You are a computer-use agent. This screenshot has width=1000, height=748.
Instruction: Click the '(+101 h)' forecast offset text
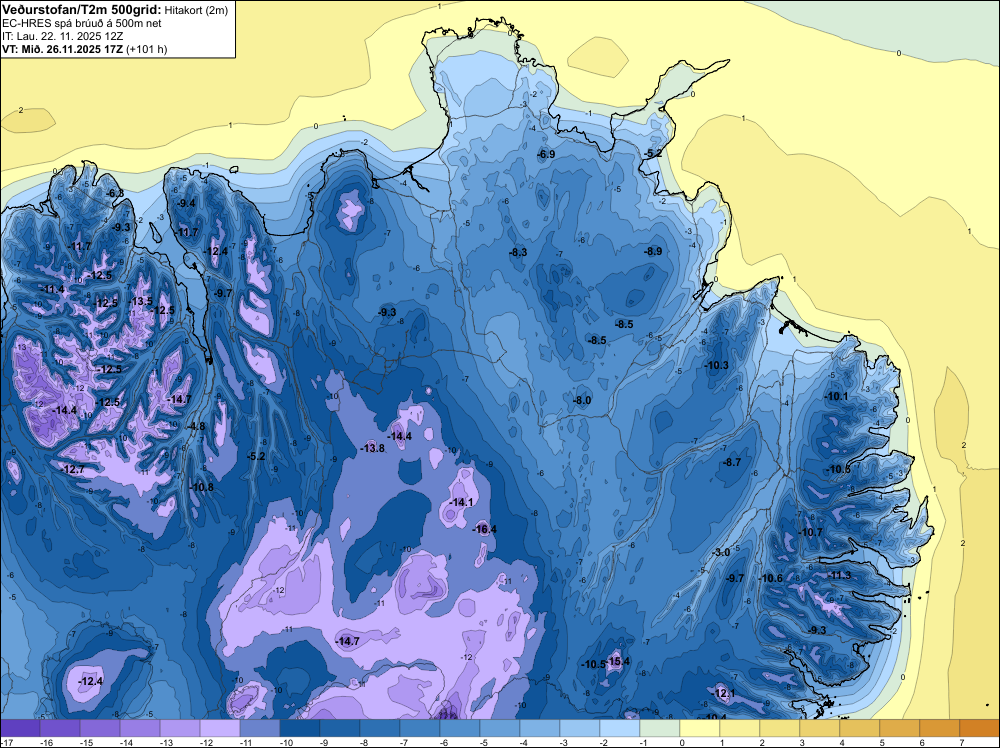point(147,49)
